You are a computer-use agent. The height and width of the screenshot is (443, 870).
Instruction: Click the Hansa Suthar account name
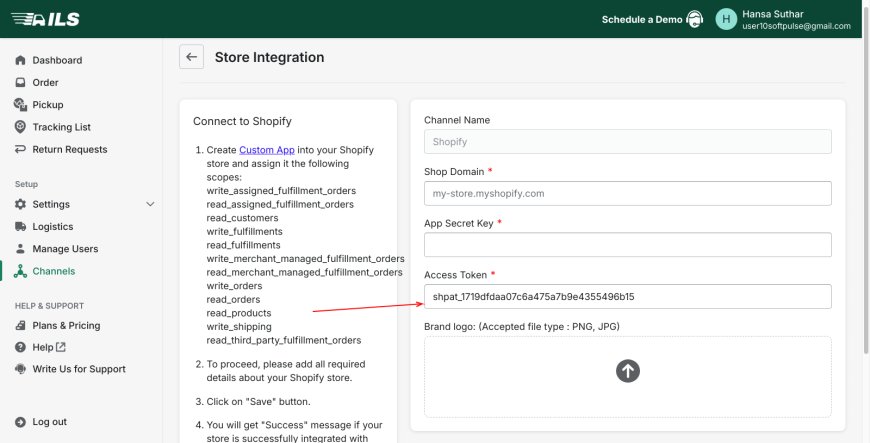[773, 14]
